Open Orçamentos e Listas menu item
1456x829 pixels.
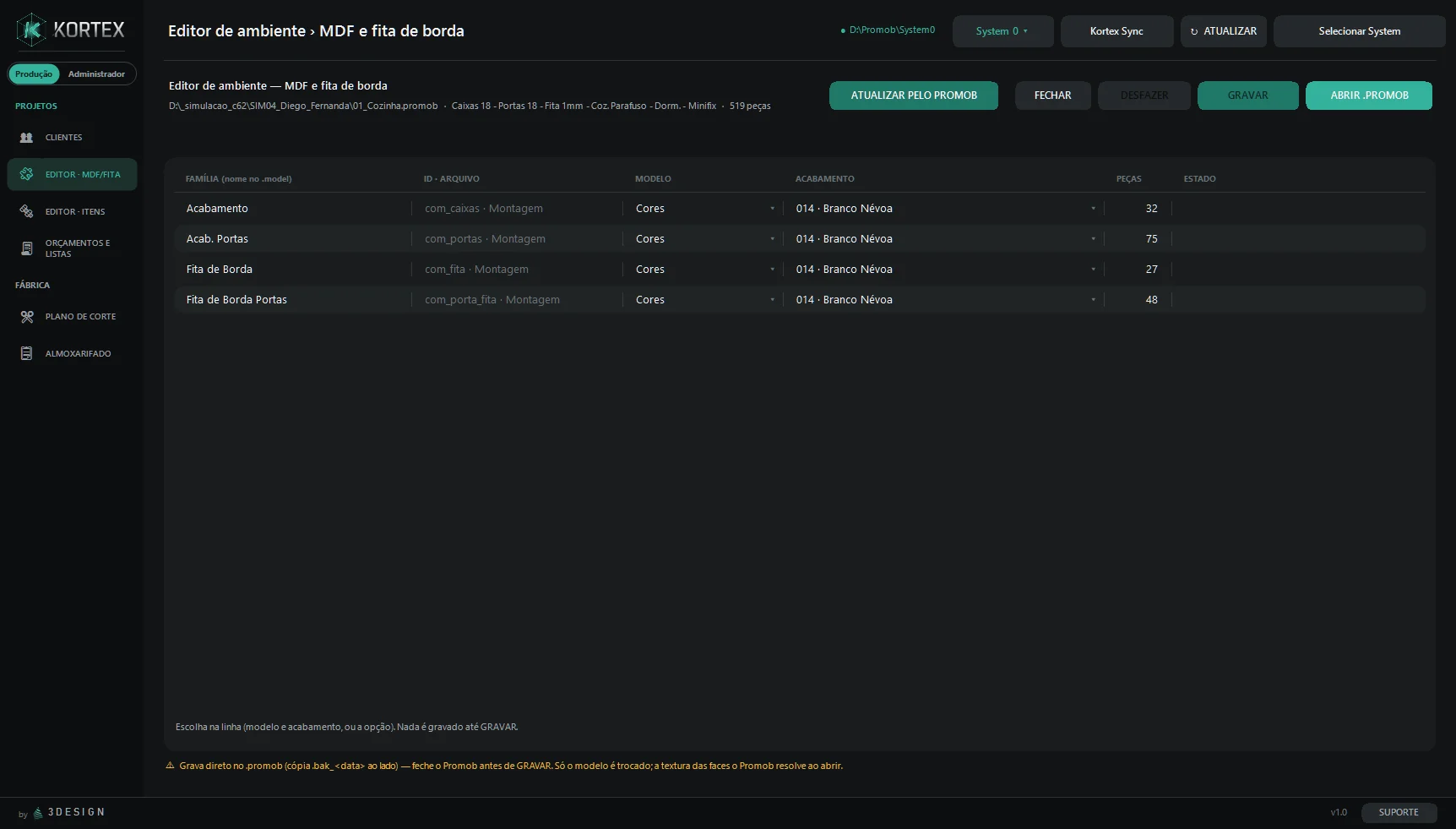pos(72,248)
